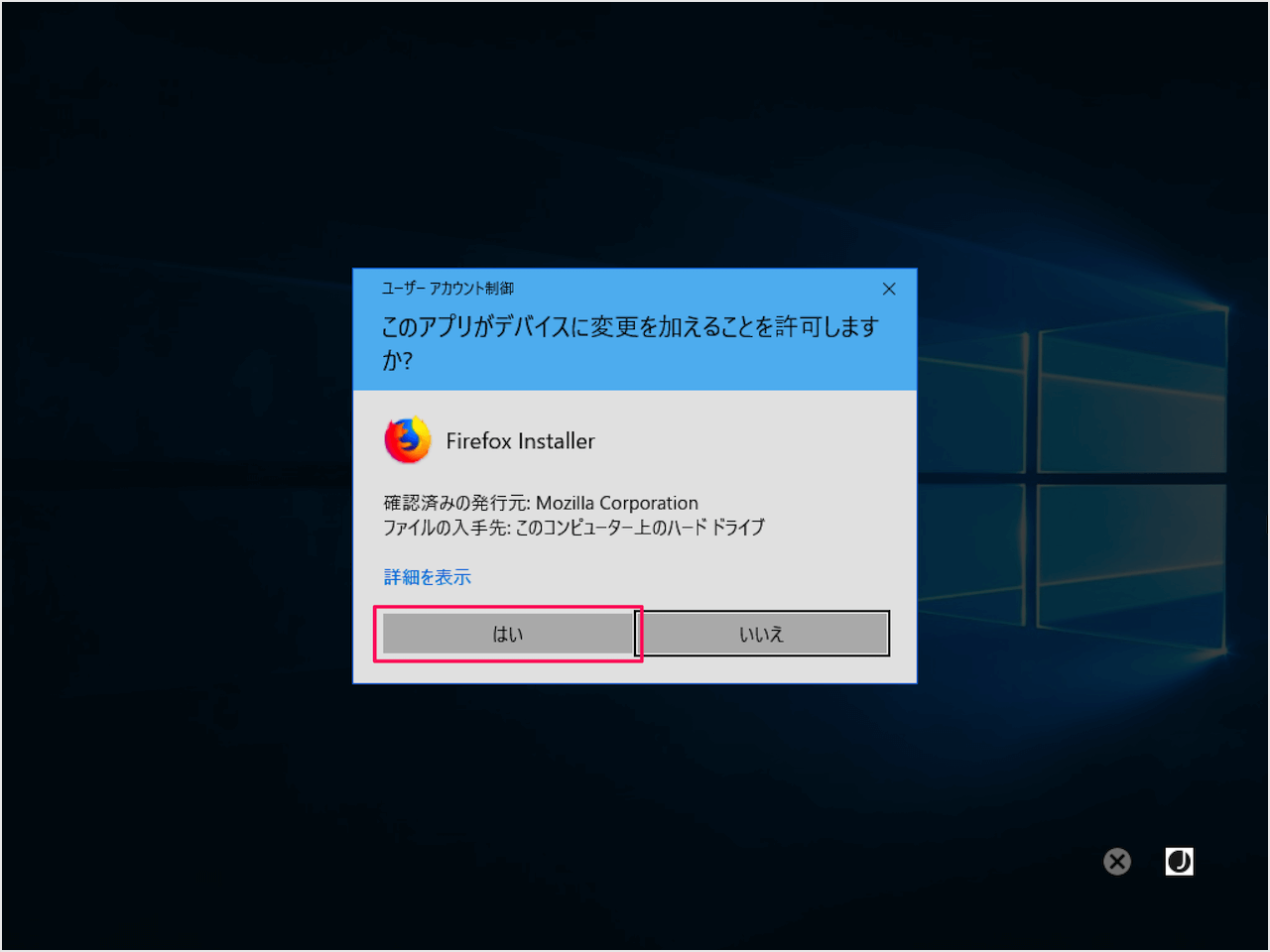Click the 確認済みの発行元: Mozilla Corporation text

click(x=541, y=503)
